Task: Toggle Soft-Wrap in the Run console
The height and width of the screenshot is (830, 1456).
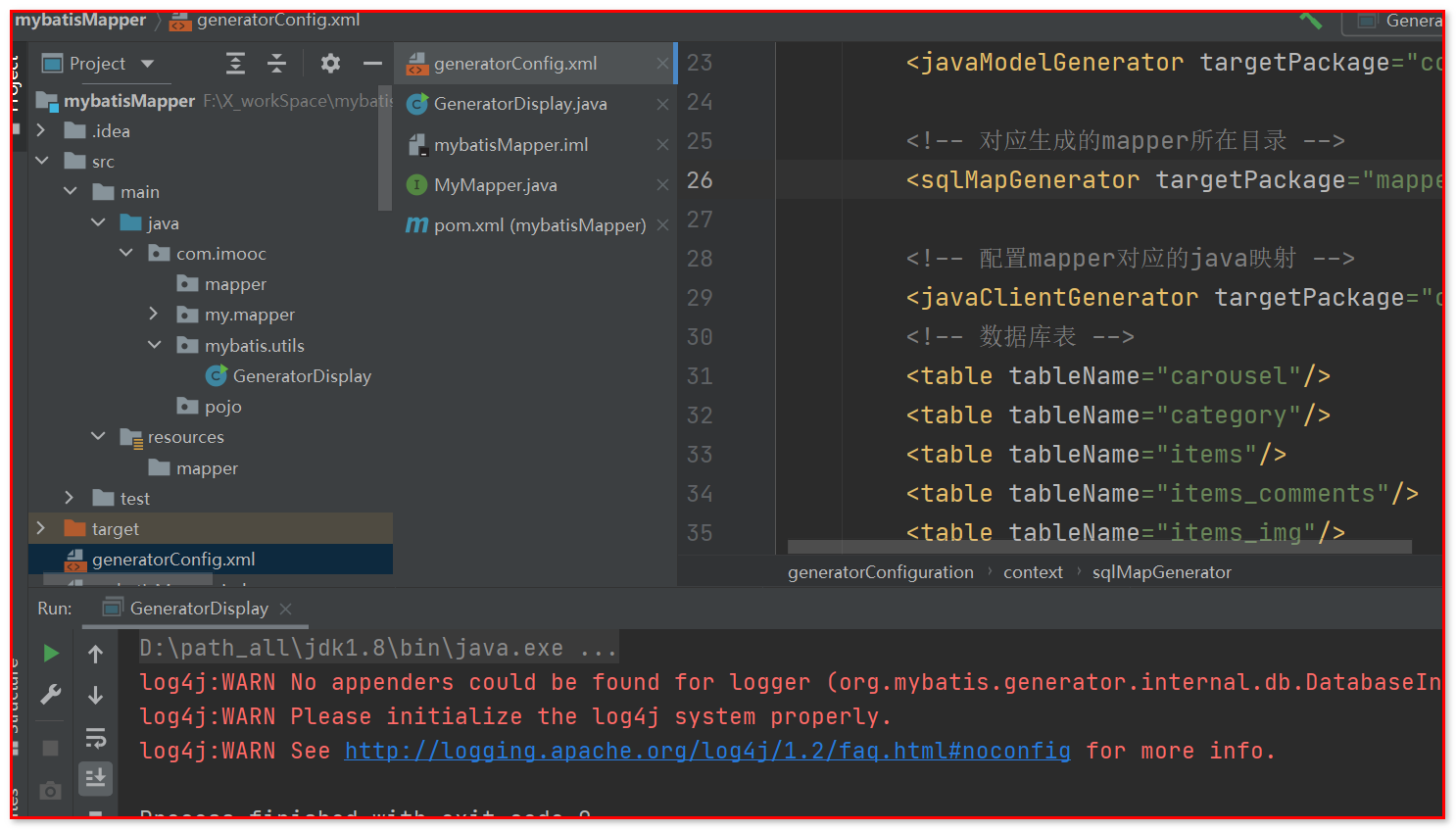Action: 95,738
